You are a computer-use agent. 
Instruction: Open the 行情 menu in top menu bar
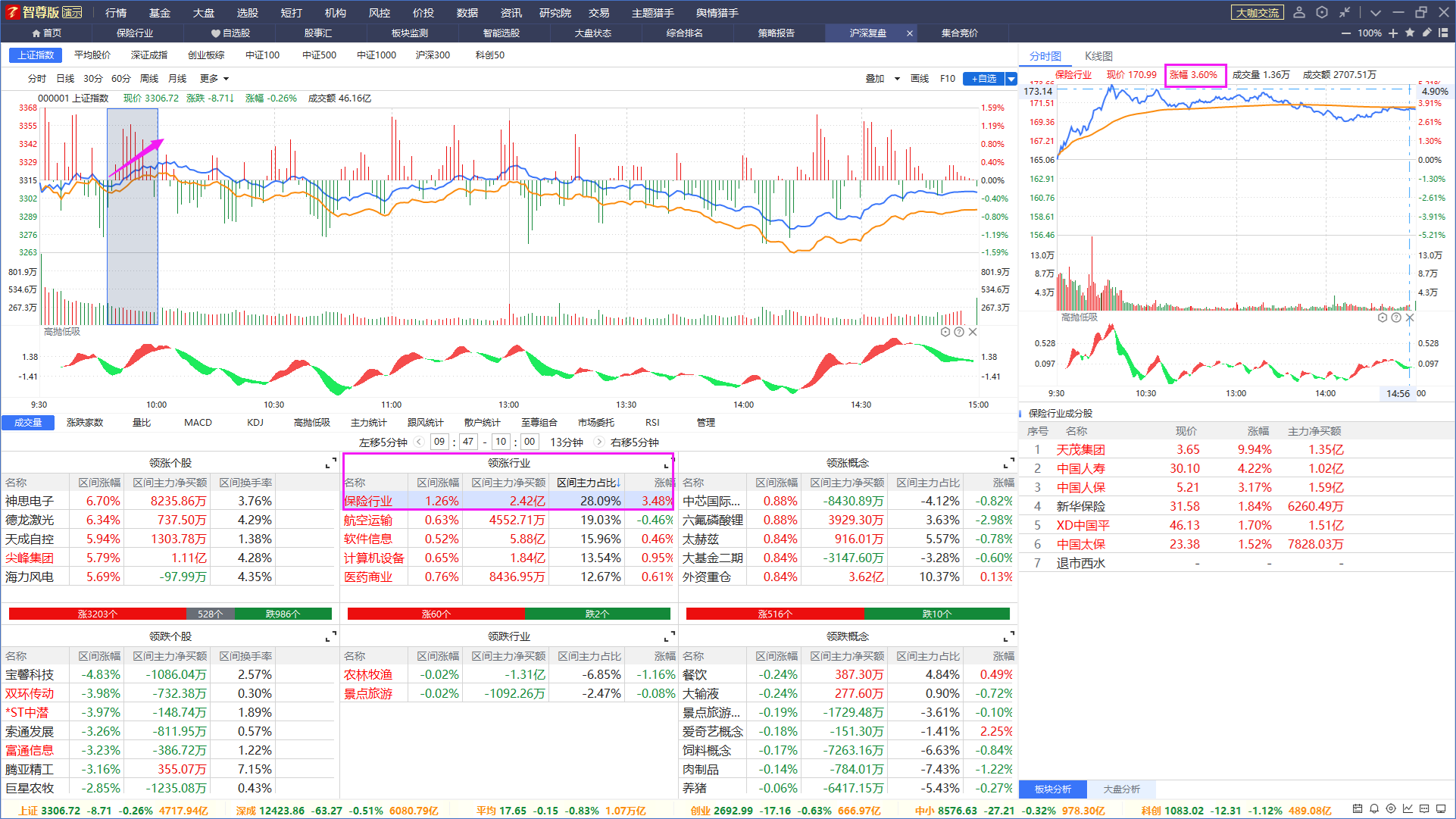pyautogui.click(x=116, y=13)
